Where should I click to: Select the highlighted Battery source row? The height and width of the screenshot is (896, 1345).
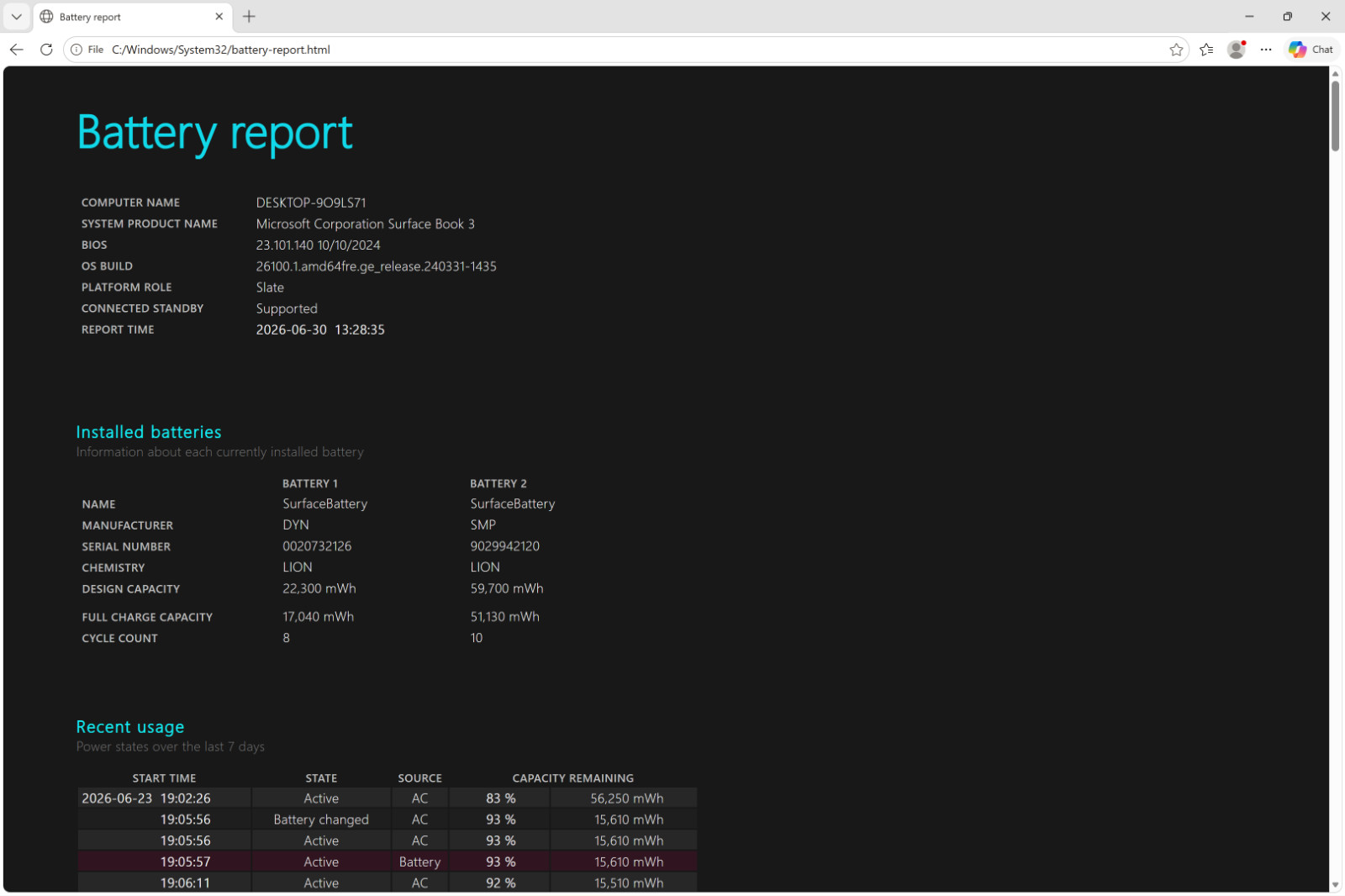coord(388,862)
